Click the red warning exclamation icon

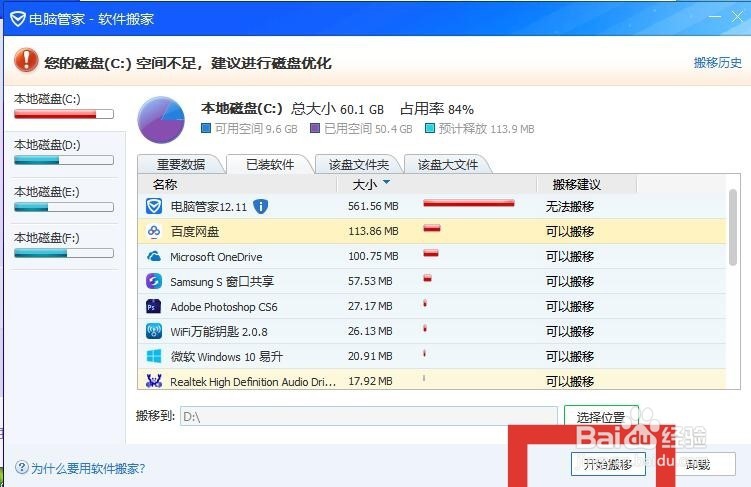[x=26, y=61]
